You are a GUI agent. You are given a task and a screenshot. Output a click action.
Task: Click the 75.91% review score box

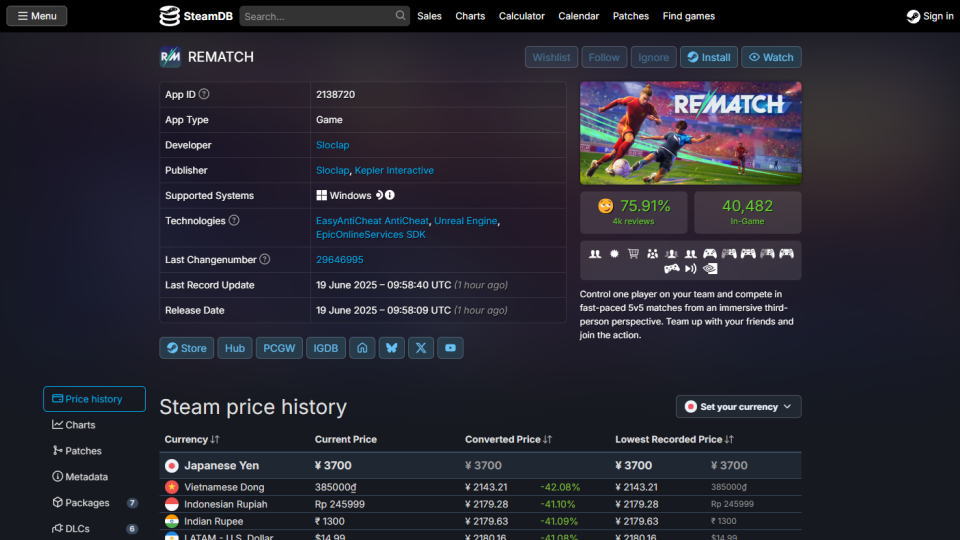click(x=634, y=212)
